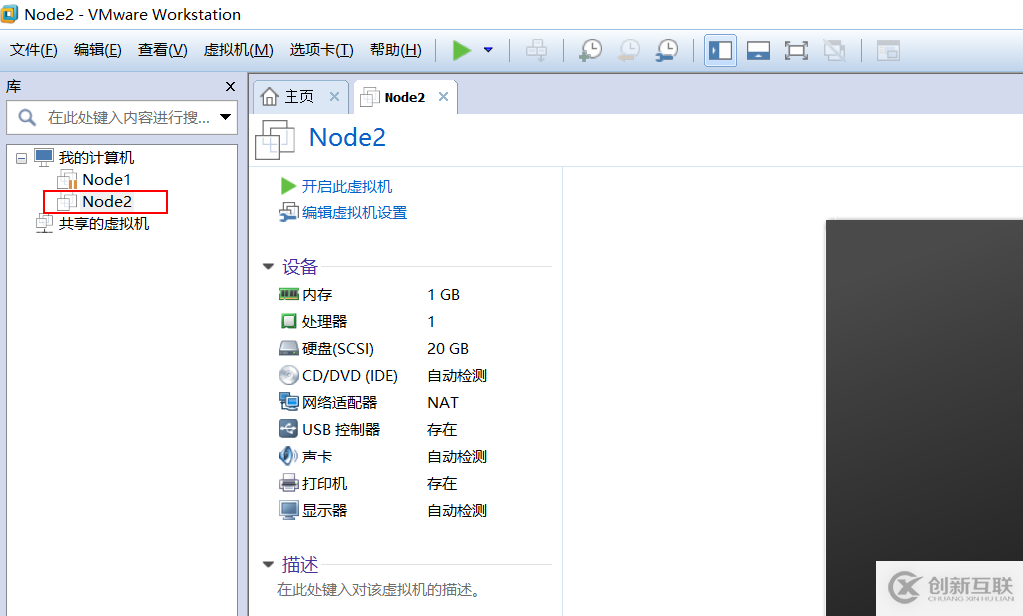This screenshot has height=616, width=1023.
Task: Click the console view icon at toolbar end
Action: point(888,50)
